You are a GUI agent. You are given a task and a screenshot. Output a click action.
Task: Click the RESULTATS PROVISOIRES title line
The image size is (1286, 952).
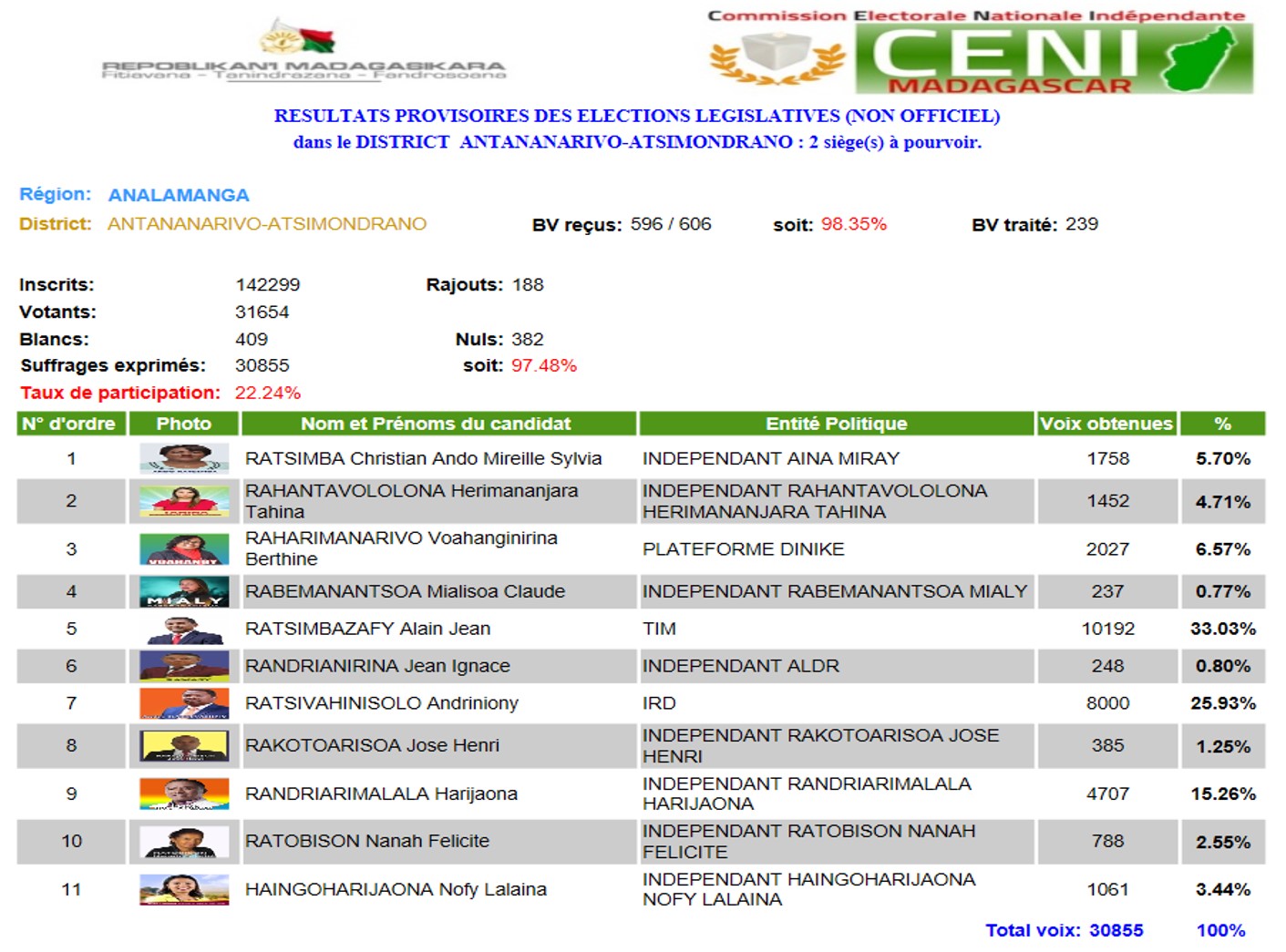[x=637, y=116]
